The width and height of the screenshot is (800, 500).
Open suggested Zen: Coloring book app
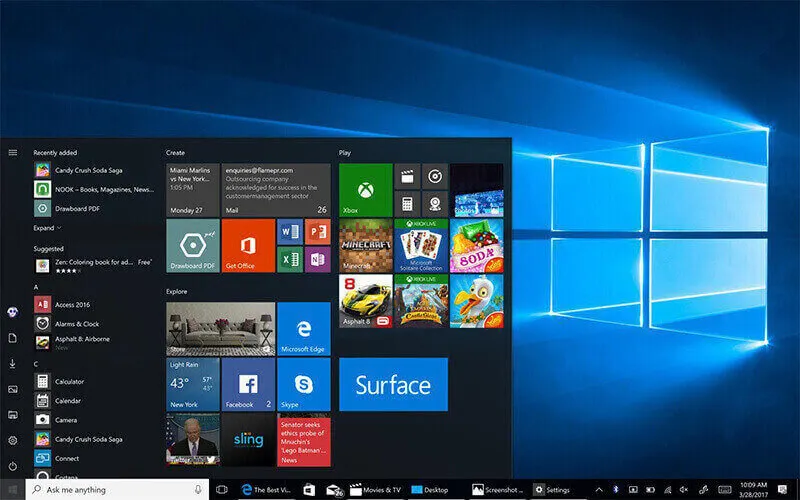click(x=94, y=265)
